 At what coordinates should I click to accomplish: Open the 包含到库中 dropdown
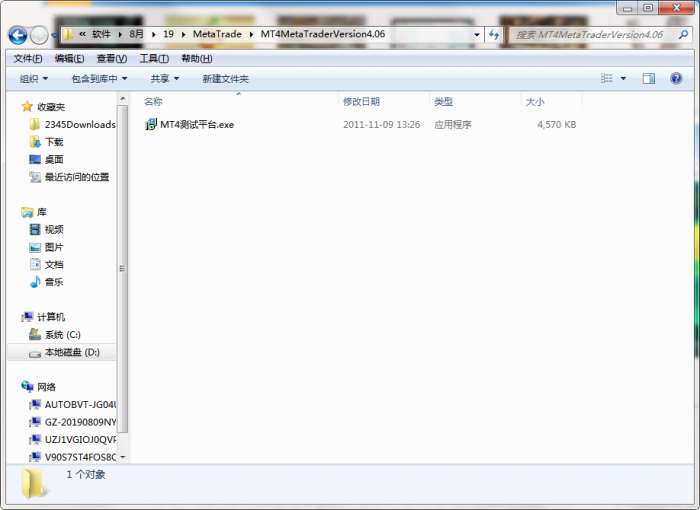99,79
